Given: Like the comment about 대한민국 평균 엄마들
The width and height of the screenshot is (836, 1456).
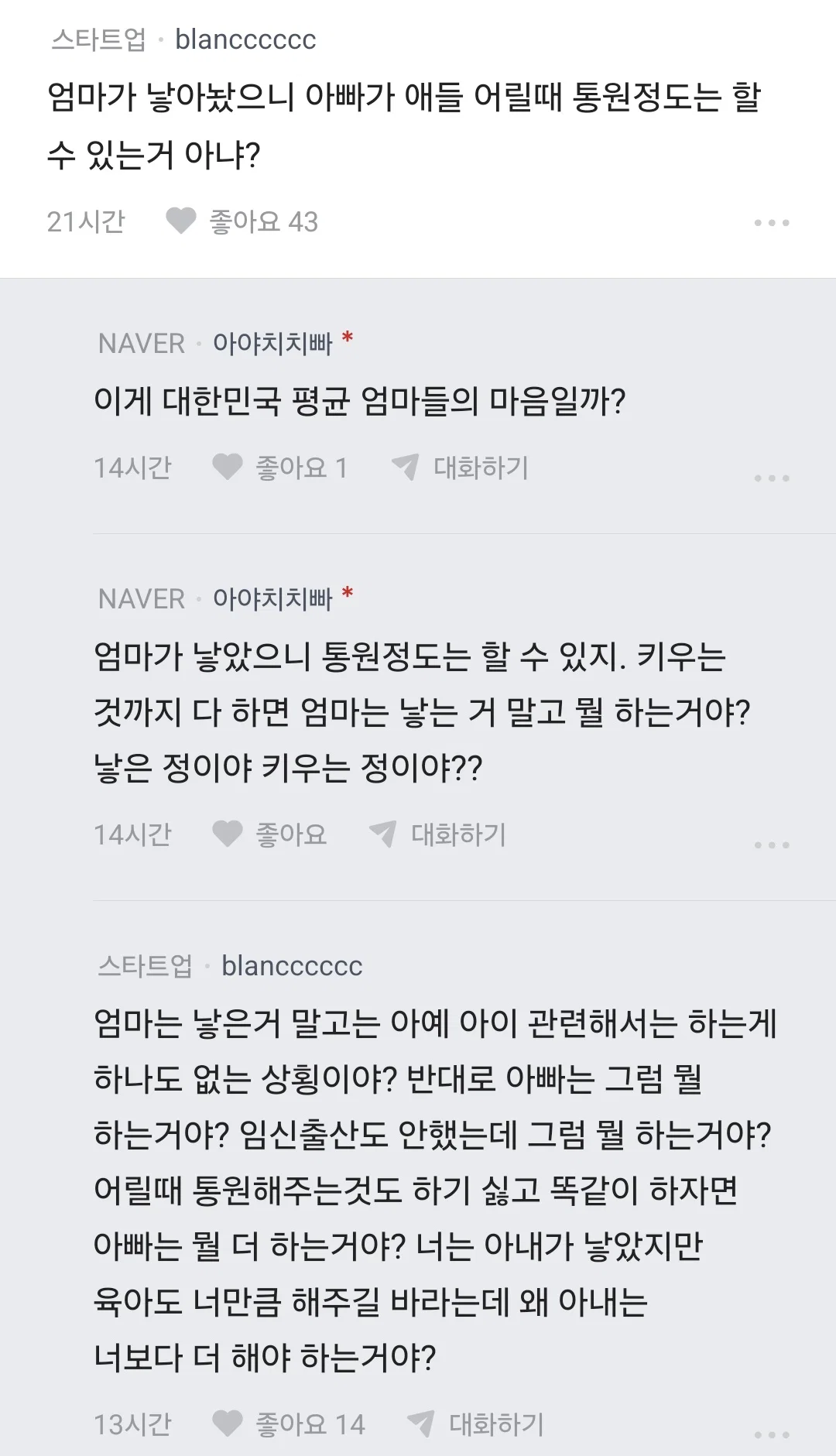Looking at the screenshot, I should pyautogui.click(x=228, y=468).
